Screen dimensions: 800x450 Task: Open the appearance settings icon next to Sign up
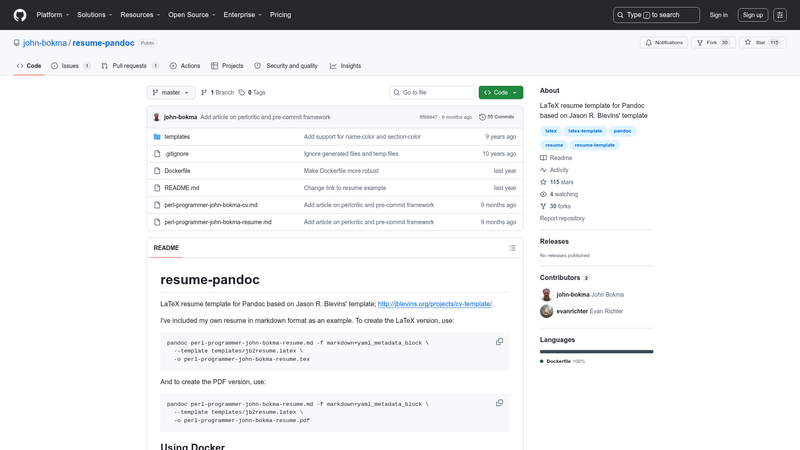[x=780, y=15]
